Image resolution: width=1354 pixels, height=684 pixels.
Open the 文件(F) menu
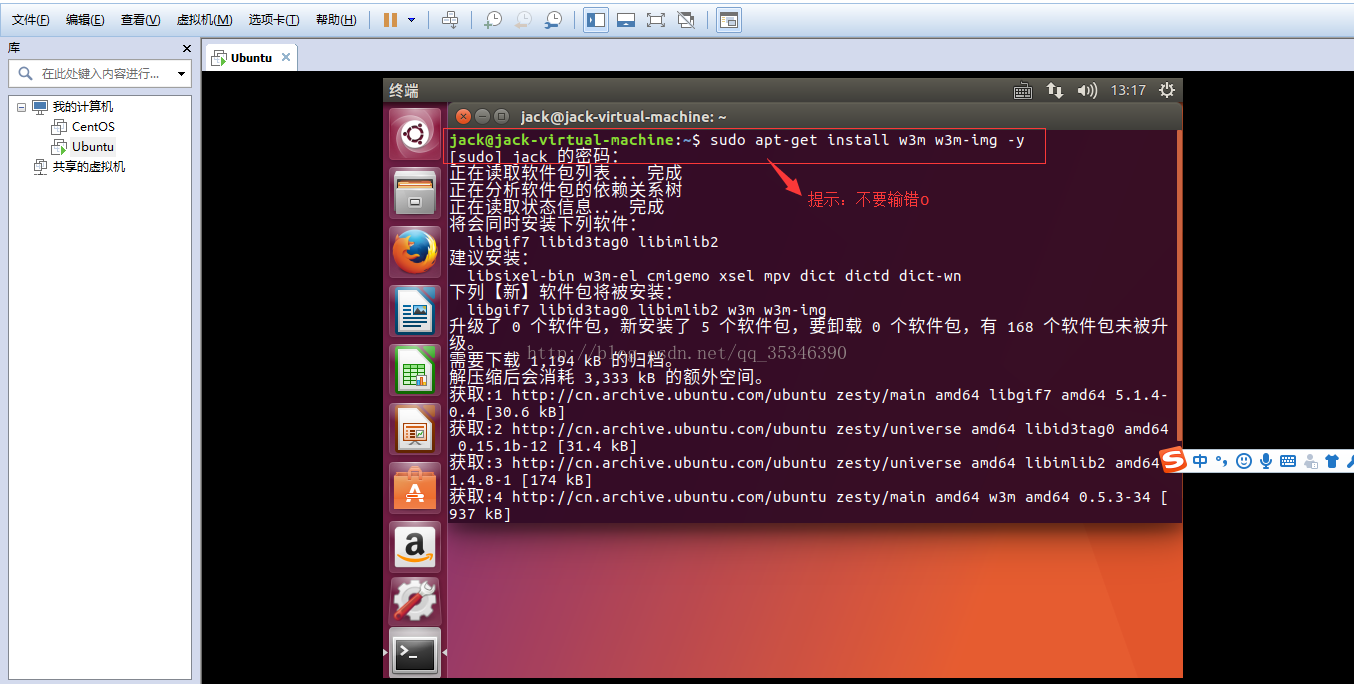click(x=31, y=20)
